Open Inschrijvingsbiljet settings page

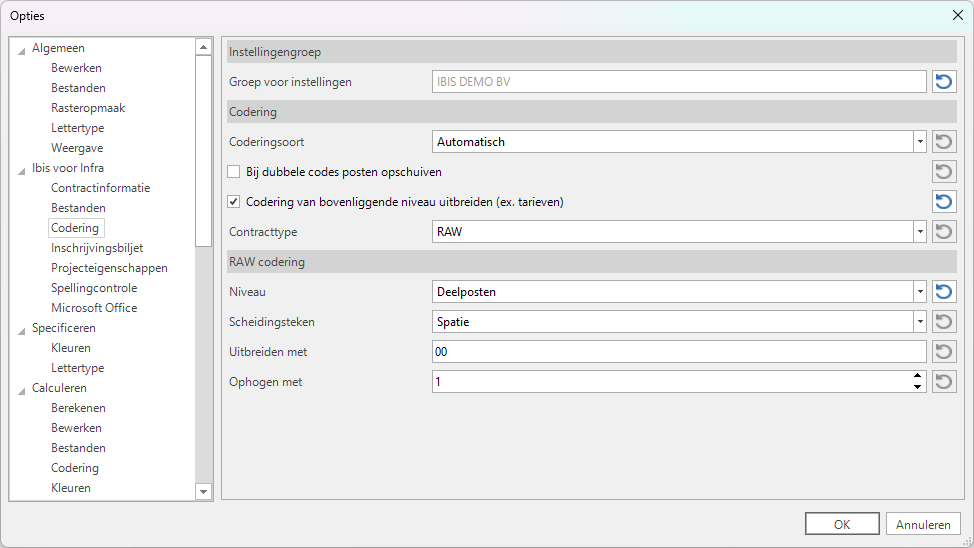(97, 248)
